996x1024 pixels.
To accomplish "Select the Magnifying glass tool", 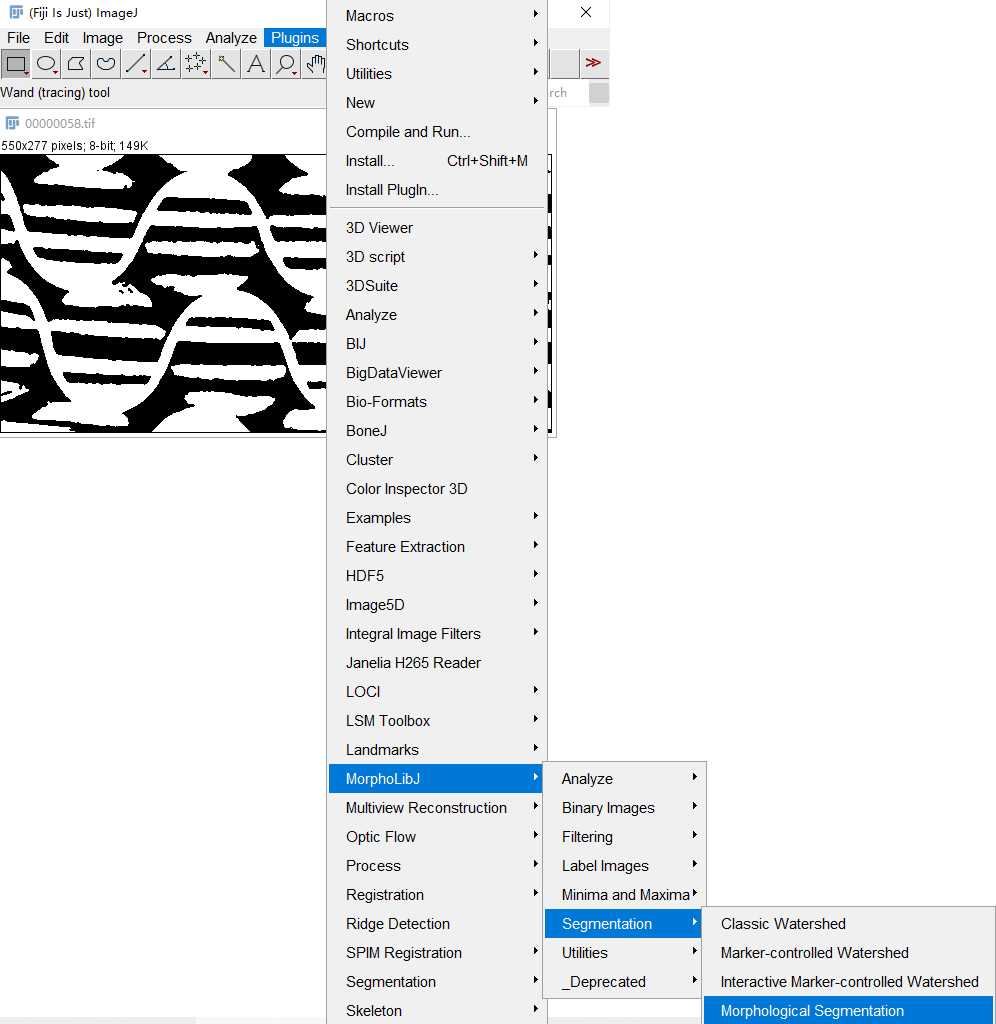I will coord(286,64).
